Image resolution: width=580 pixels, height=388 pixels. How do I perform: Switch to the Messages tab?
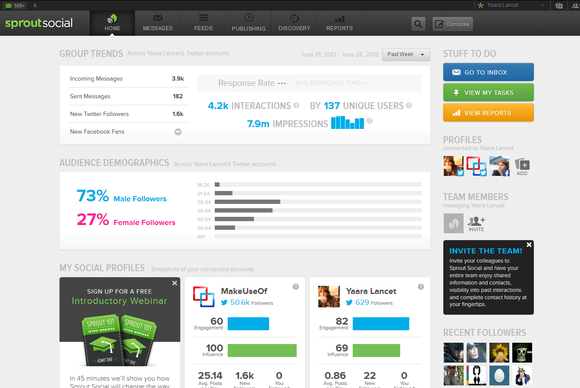point(158,23)
